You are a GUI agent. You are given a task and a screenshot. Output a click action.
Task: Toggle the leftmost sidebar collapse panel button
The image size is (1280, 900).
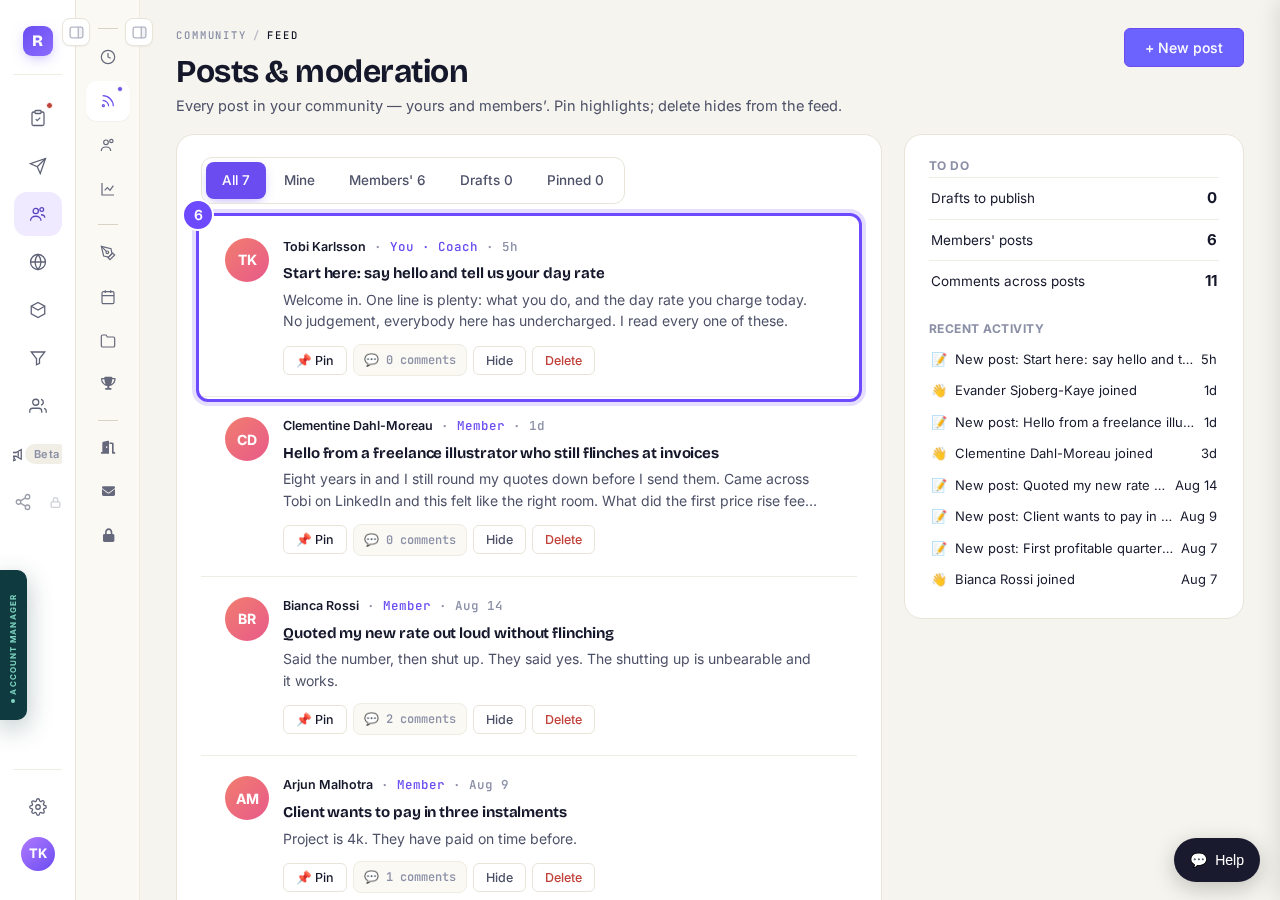[x=76, y=32]
